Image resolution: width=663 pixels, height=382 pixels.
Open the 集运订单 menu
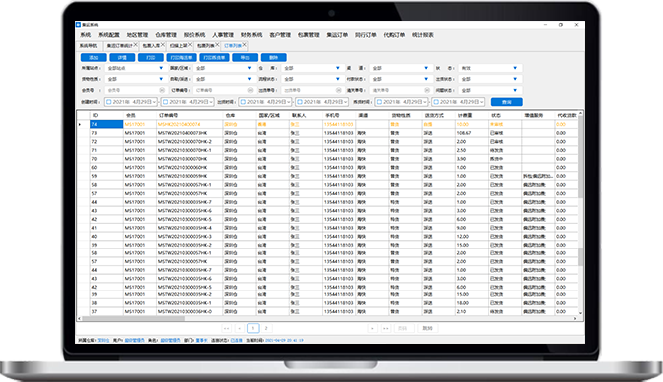pyautogui.click(x=337, y=35)
